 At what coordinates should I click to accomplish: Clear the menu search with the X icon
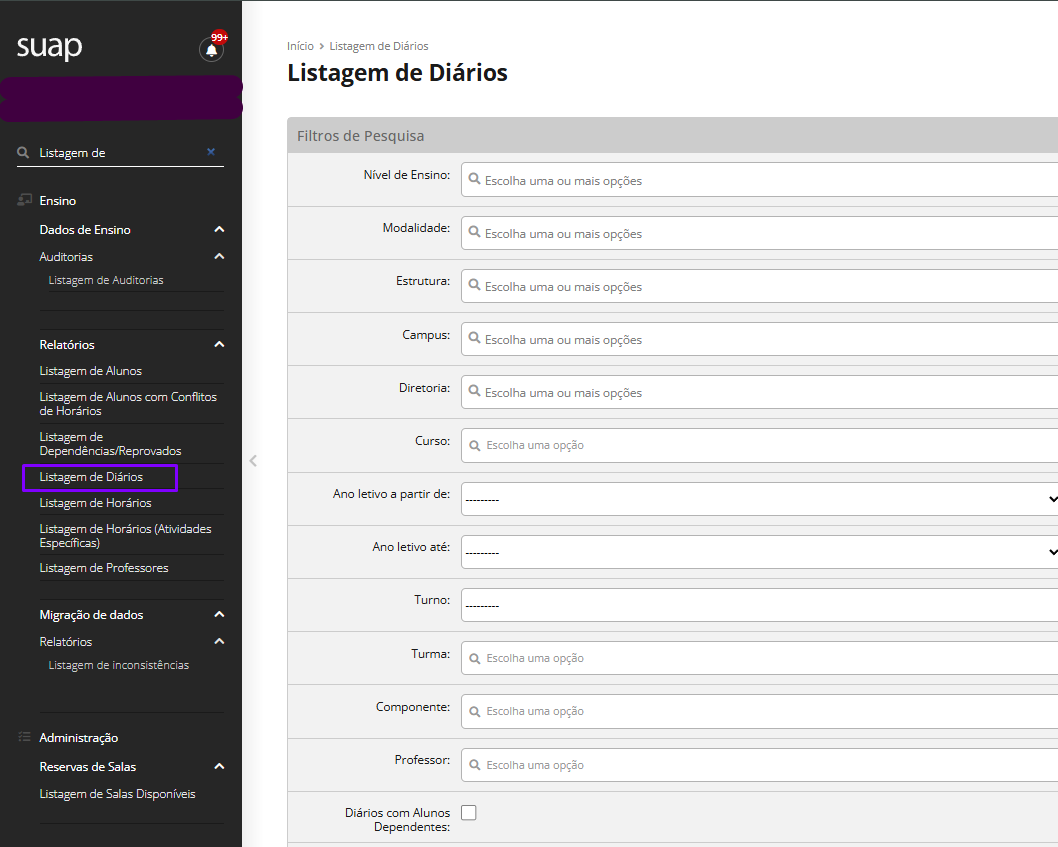(211, 152)
